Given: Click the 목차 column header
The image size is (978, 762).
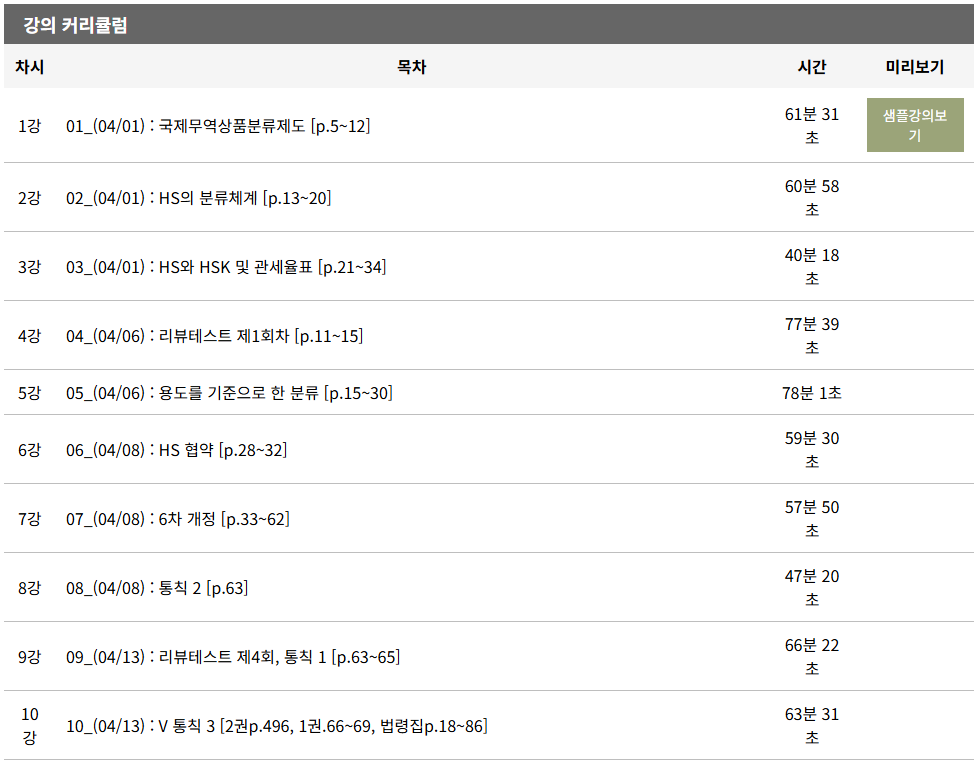Looking at the screenshot, I should pyautogui.click(x=411, y=67).
